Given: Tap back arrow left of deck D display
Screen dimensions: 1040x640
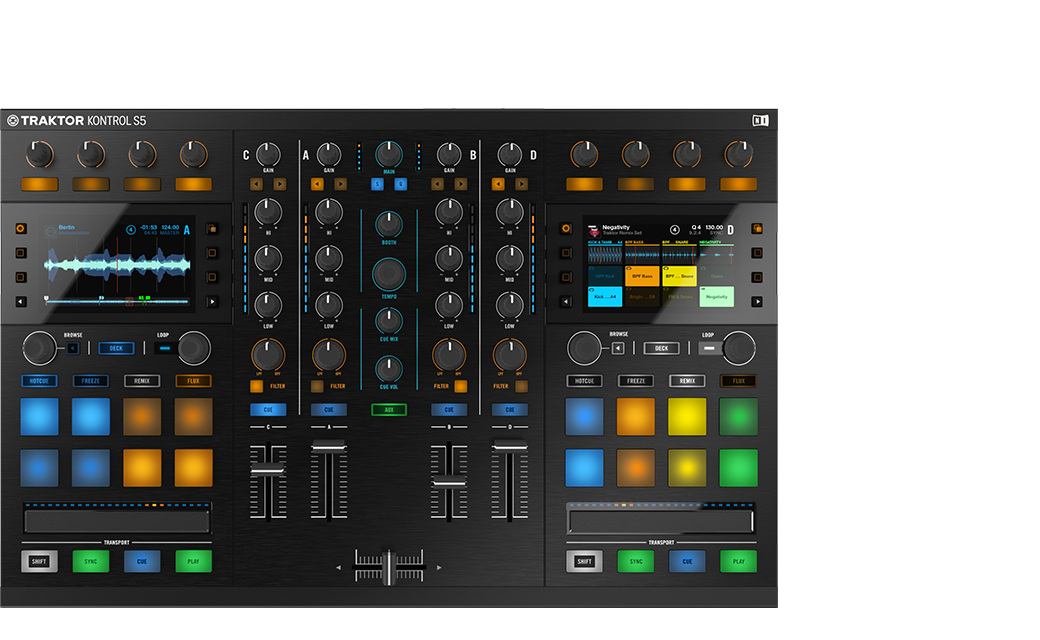Looking at the screenshot, I should tap(566, 302).
